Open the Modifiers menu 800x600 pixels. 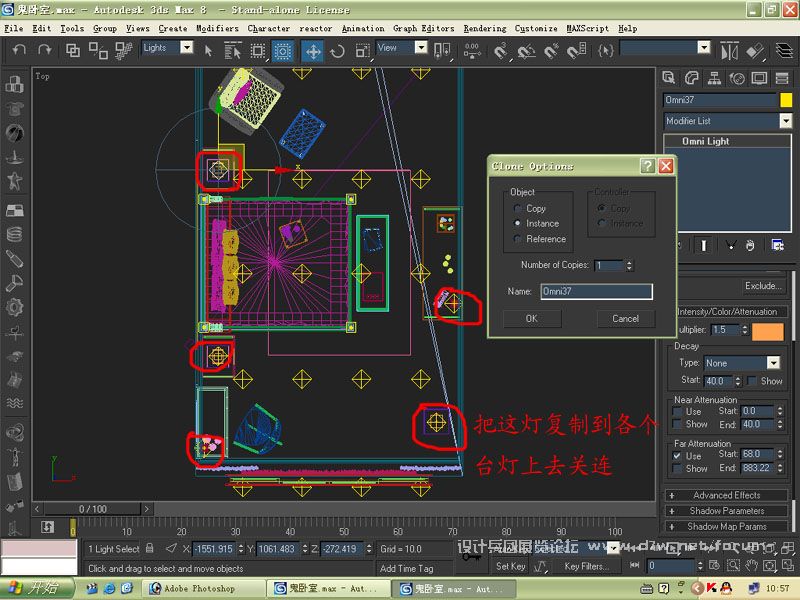(x=217, y=29)
